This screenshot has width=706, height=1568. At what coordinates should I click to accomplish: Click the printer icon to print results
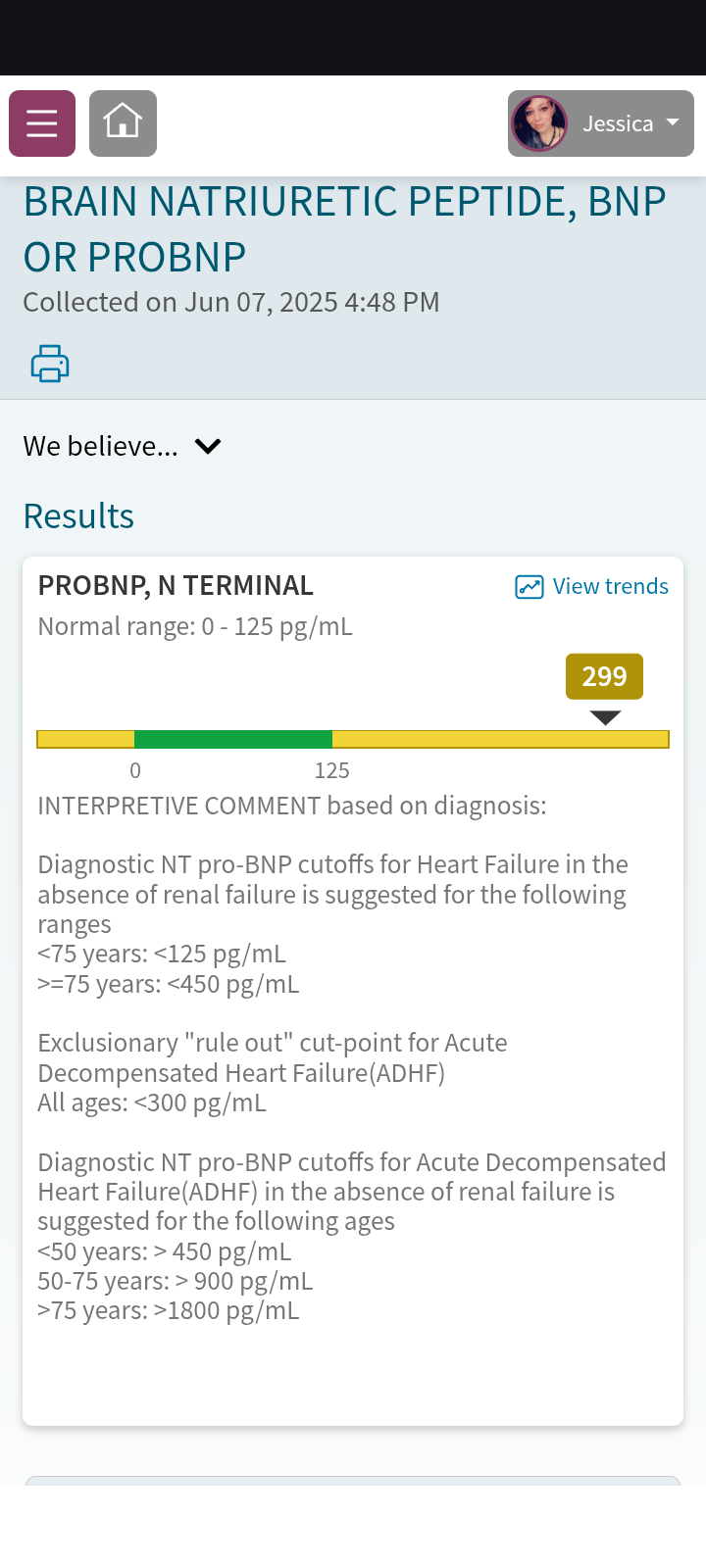[50, 364]
